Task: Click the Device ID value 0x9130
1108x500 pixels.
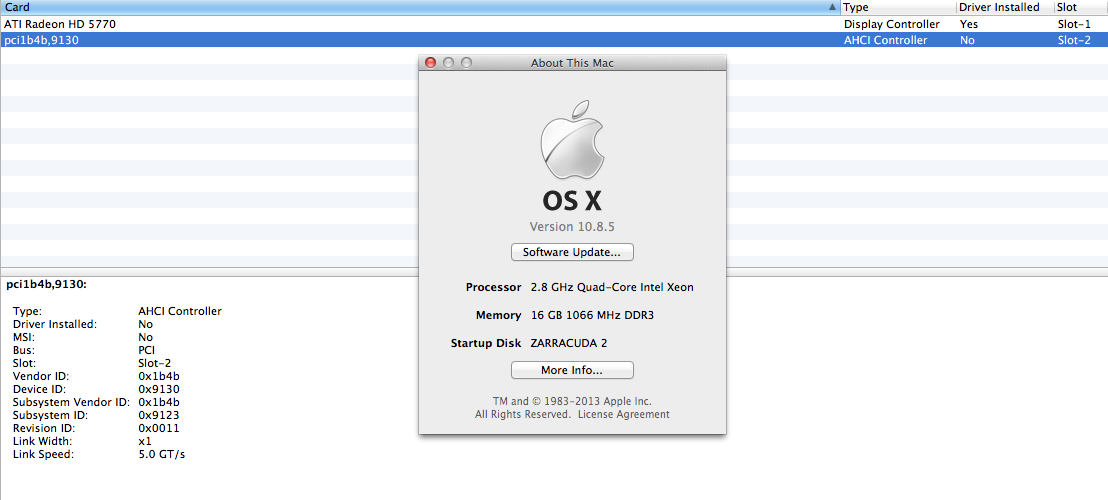Action: point(159,389)
